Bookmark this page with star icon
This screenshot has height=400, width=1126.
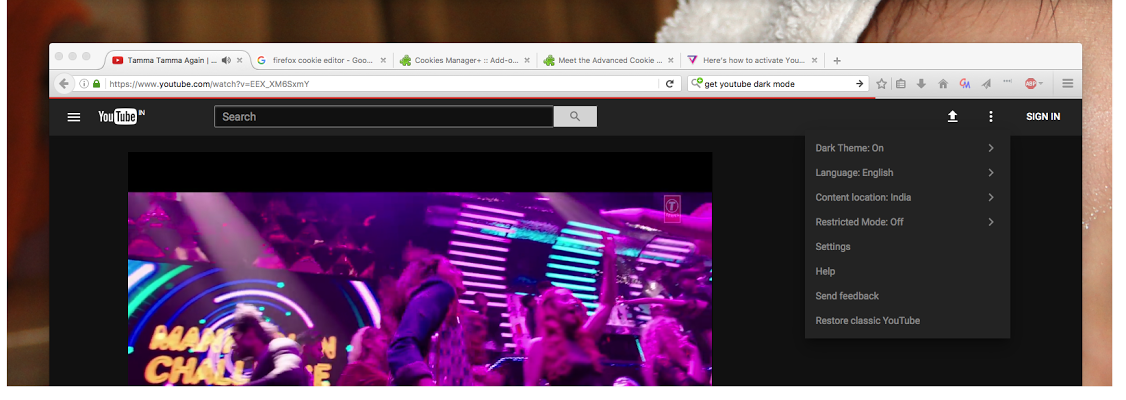[x=882, y=84]
